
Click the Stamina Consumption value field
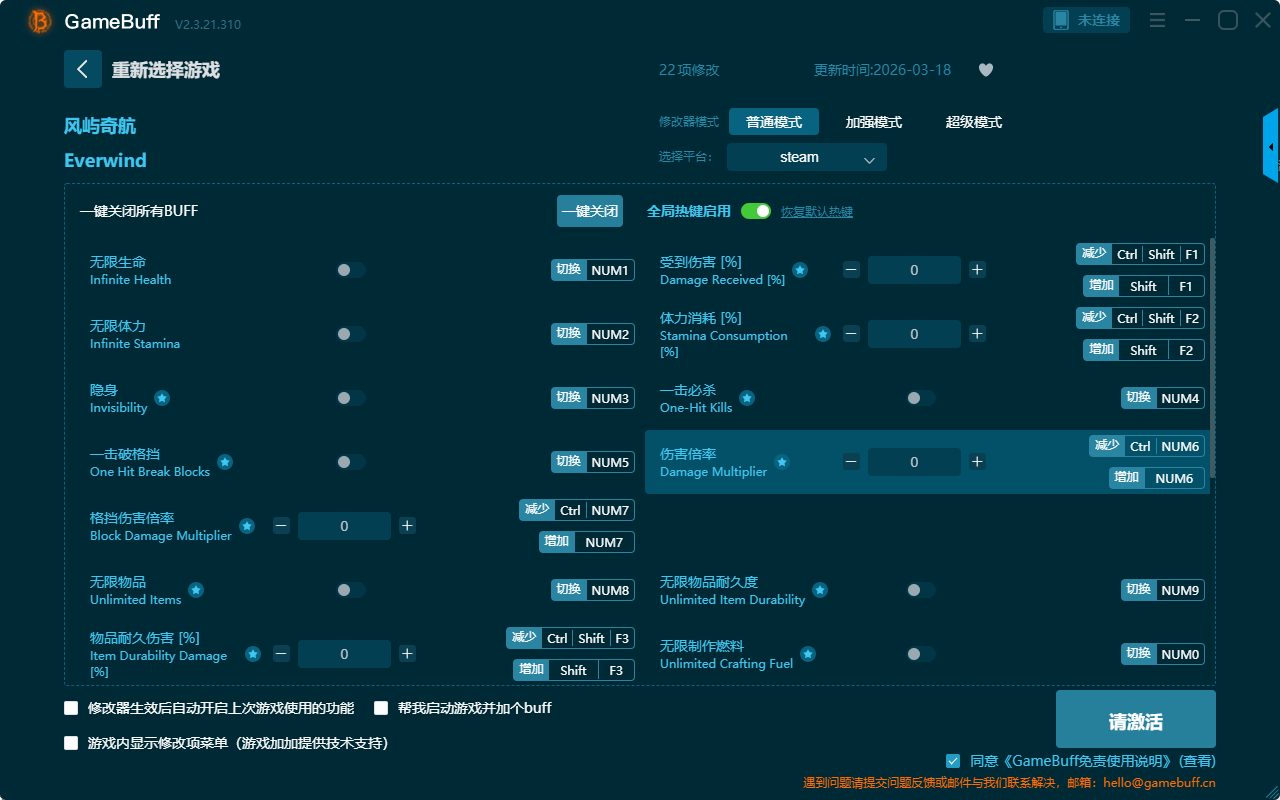click(x=914, y=334)
